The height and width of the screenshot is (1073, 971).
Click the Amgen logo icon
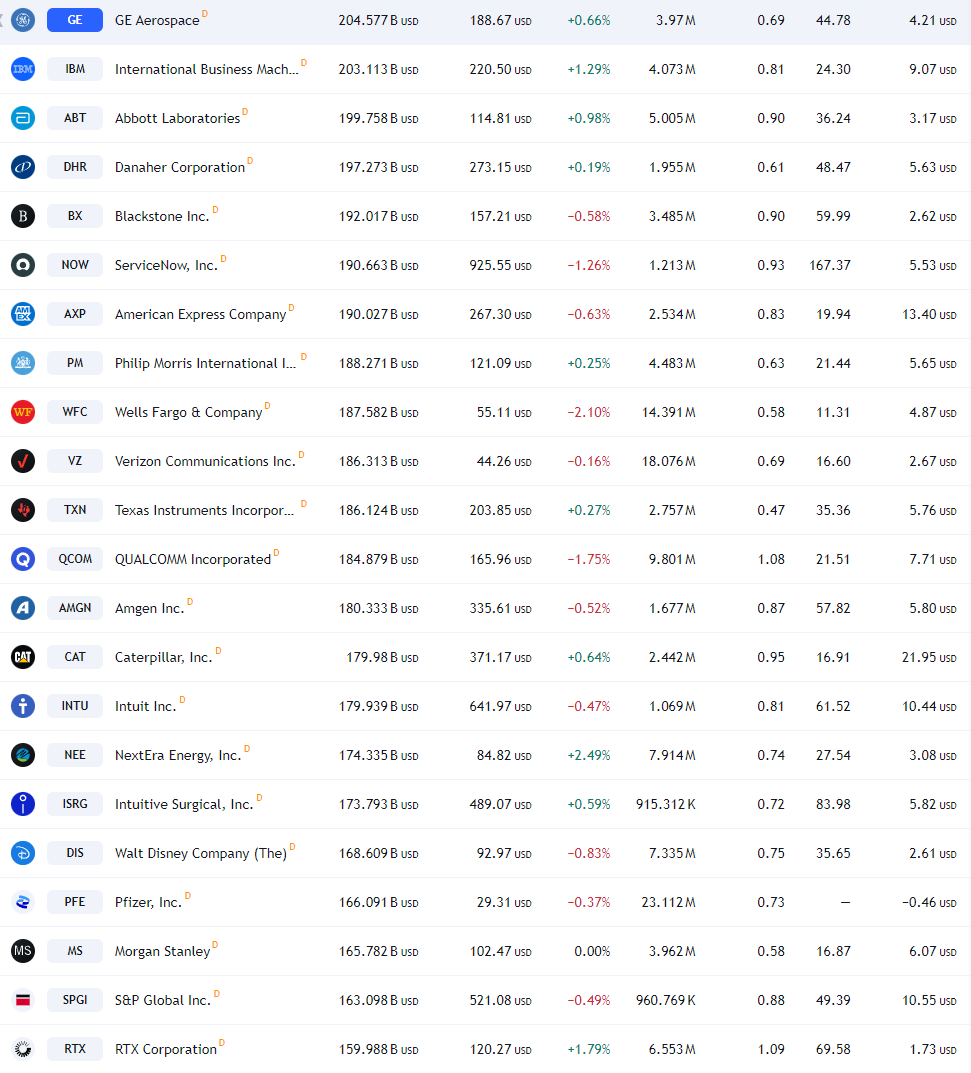pyautogui.click(x=23, y=608)
